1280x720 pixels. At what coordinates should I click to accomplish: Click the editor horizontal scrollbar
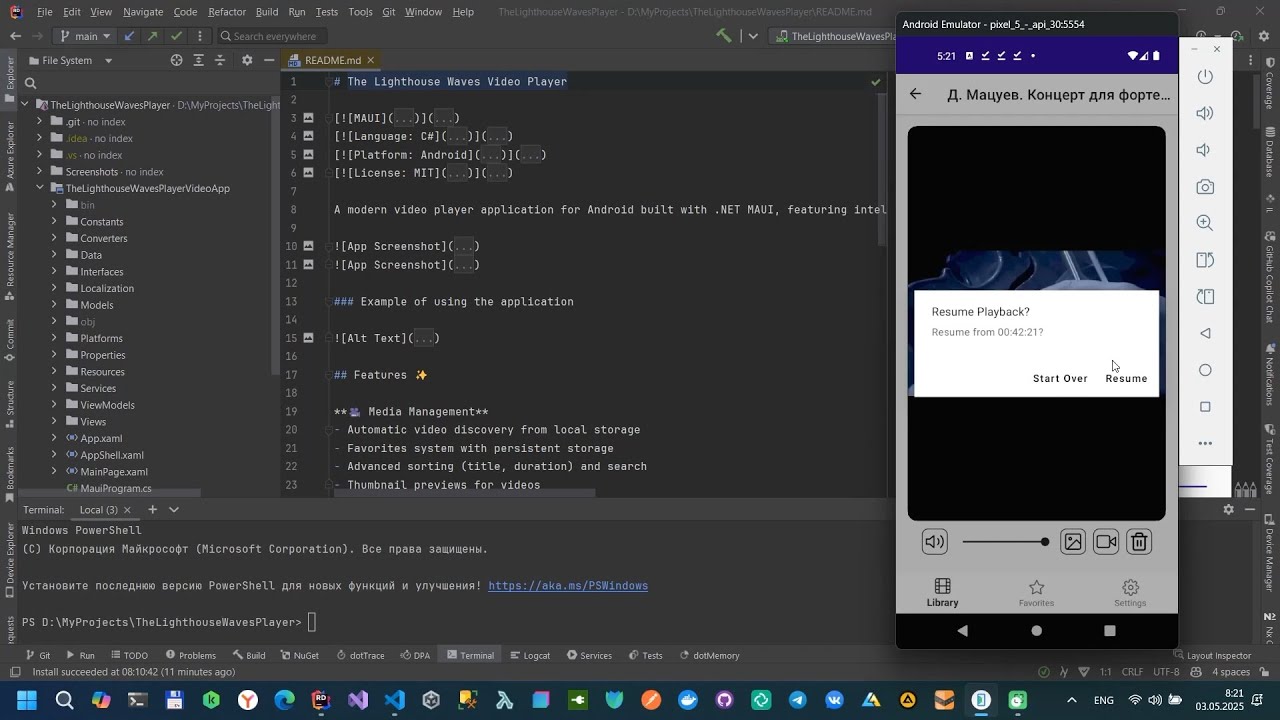pyautogui.click(x=463, y=493)
